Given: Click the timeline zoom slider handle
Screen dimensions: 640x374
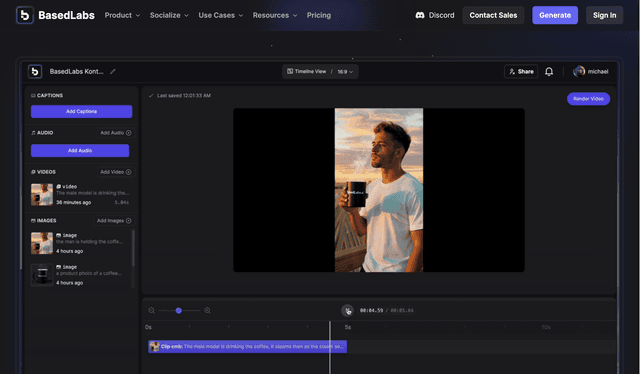Looking at the screenshot, I should (x=178, y=311).
